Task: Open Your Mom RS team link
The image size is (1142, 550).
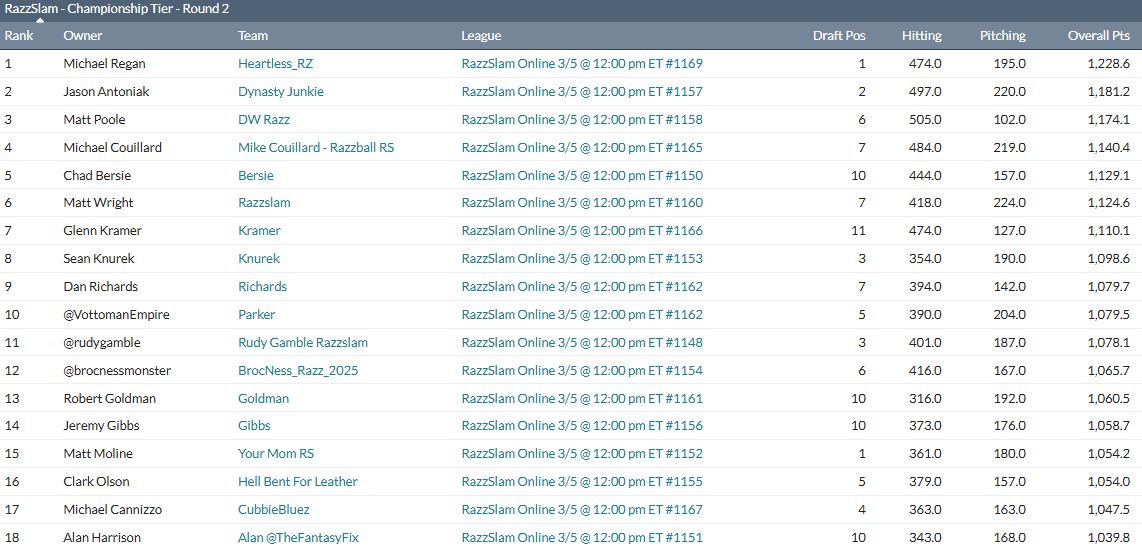Action: 276,454
